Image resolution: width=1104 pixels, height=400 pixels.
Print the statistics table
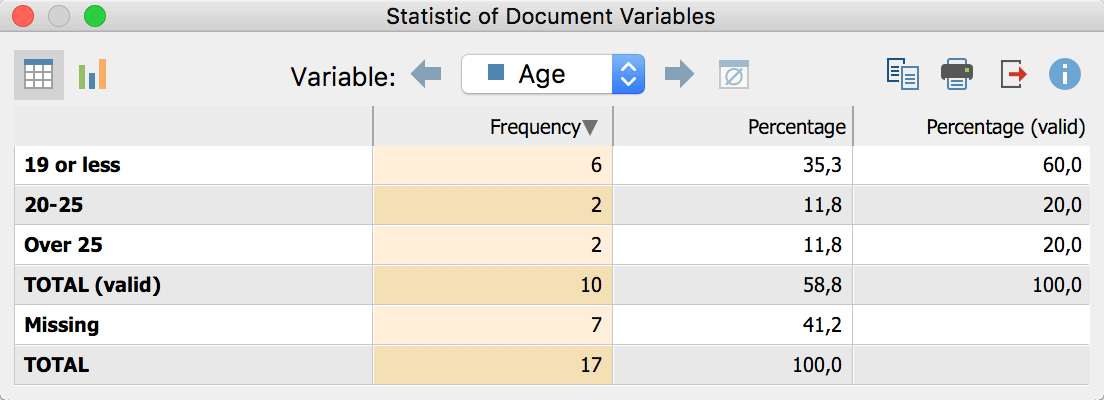point(957,75)
